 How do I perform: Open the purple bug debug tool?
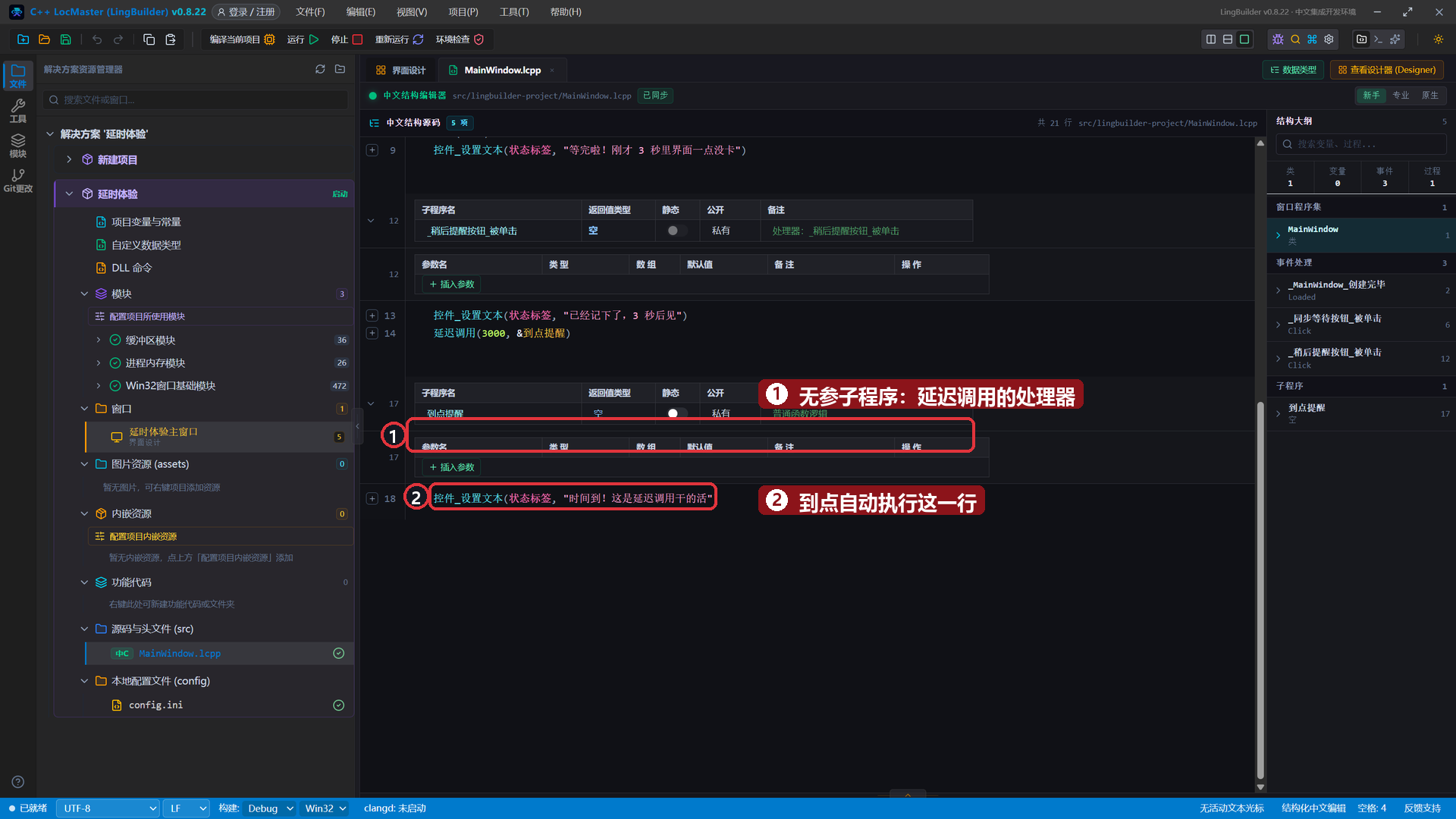[x=1278, y=39]
